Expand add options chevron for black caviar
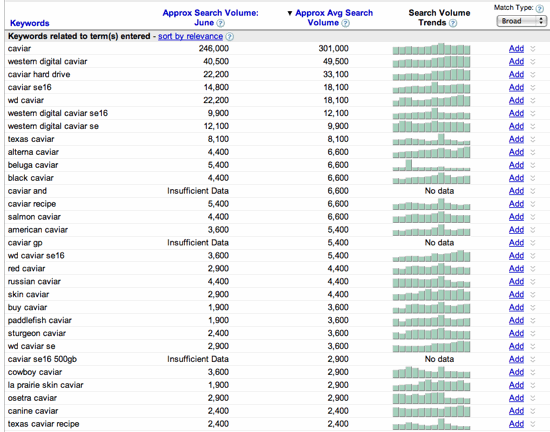This screenshot has width=550, height=432. point(533,178)
